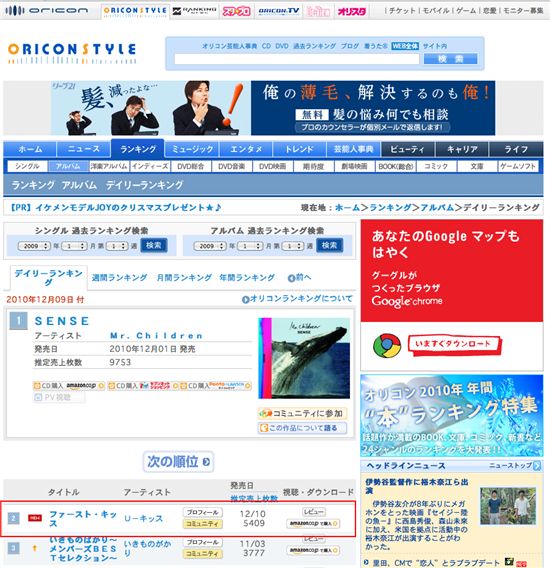
Task: Sort by 推定売上枚数 column link
Action: coord(254,498)
